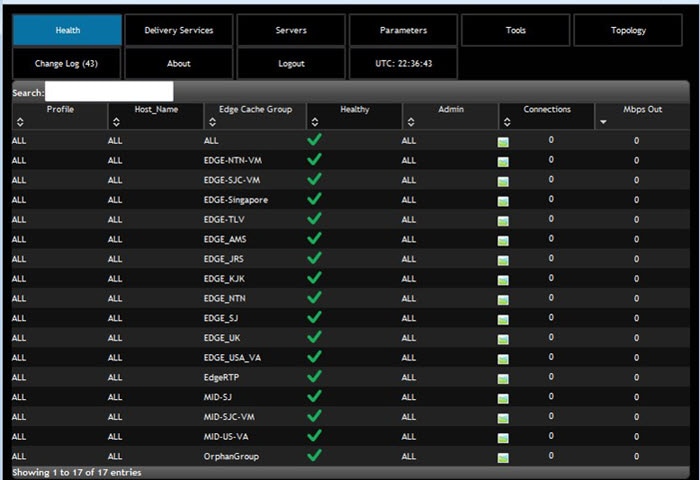Open graph icon for EDGE_JRS row
Screen dimensions: 700x480
[503, 260]
